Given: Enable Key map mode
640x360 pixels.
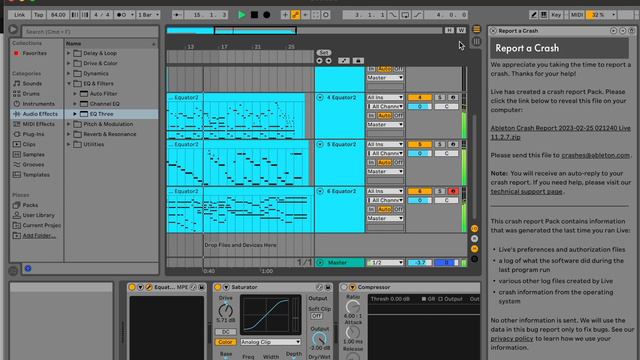Looking at the screenshot, I should (x=556, y=15).
